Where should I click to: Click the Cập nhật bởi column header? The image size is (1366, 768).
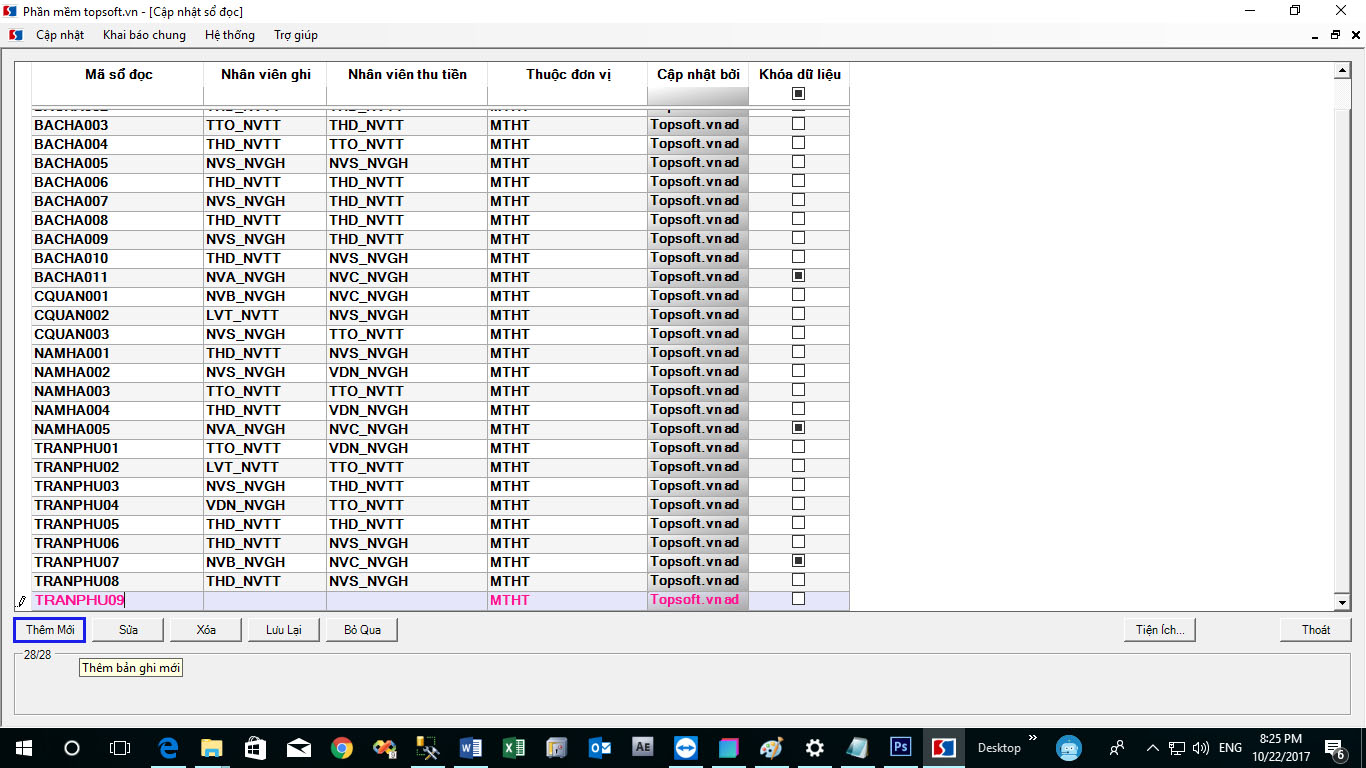tap(698, 75)
